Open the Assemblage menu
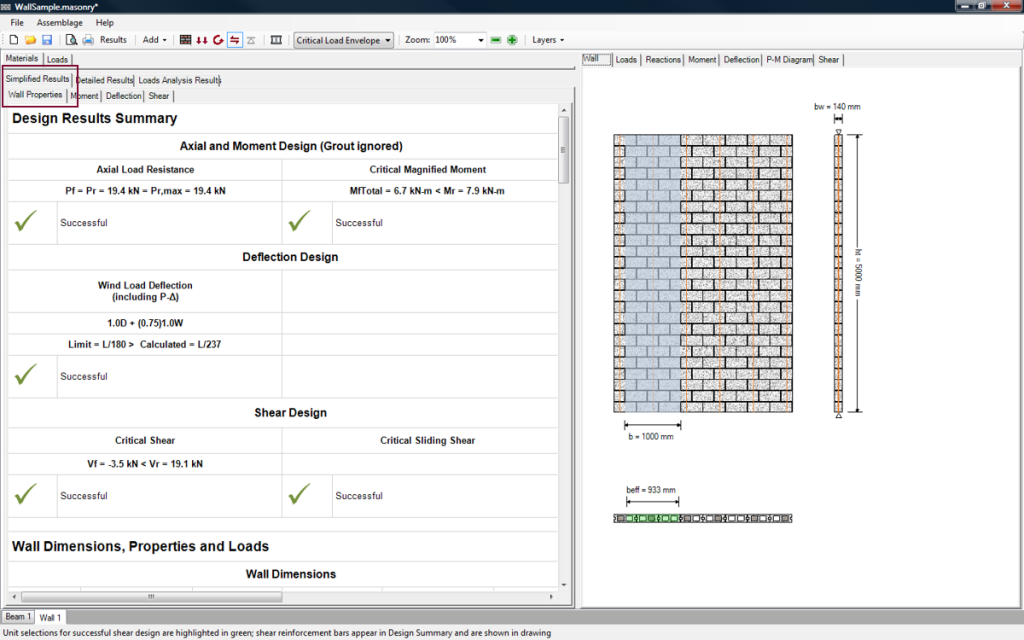1024x640 pixels. (60, 22)
